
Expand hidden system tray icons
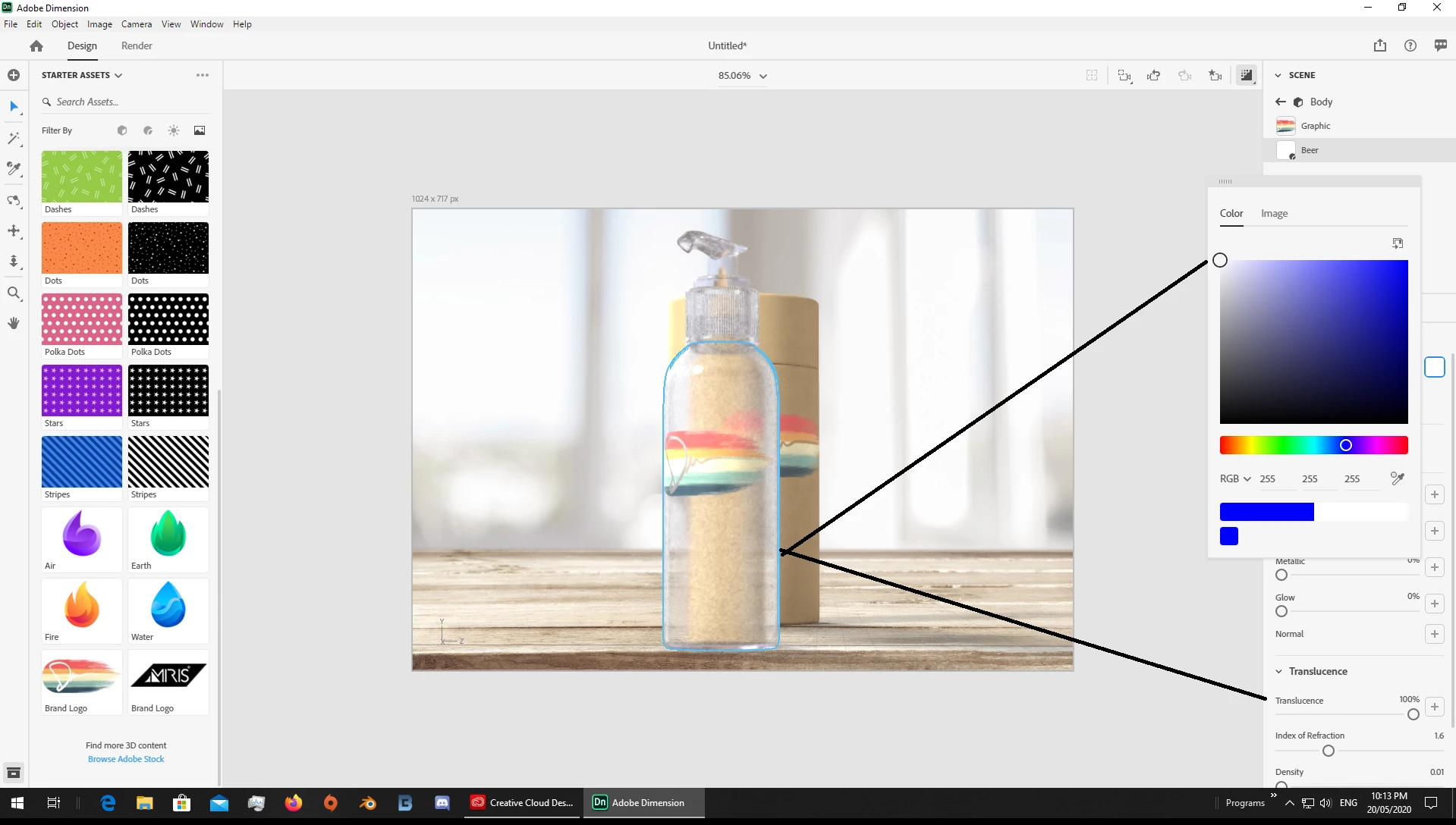point(1290,803)
